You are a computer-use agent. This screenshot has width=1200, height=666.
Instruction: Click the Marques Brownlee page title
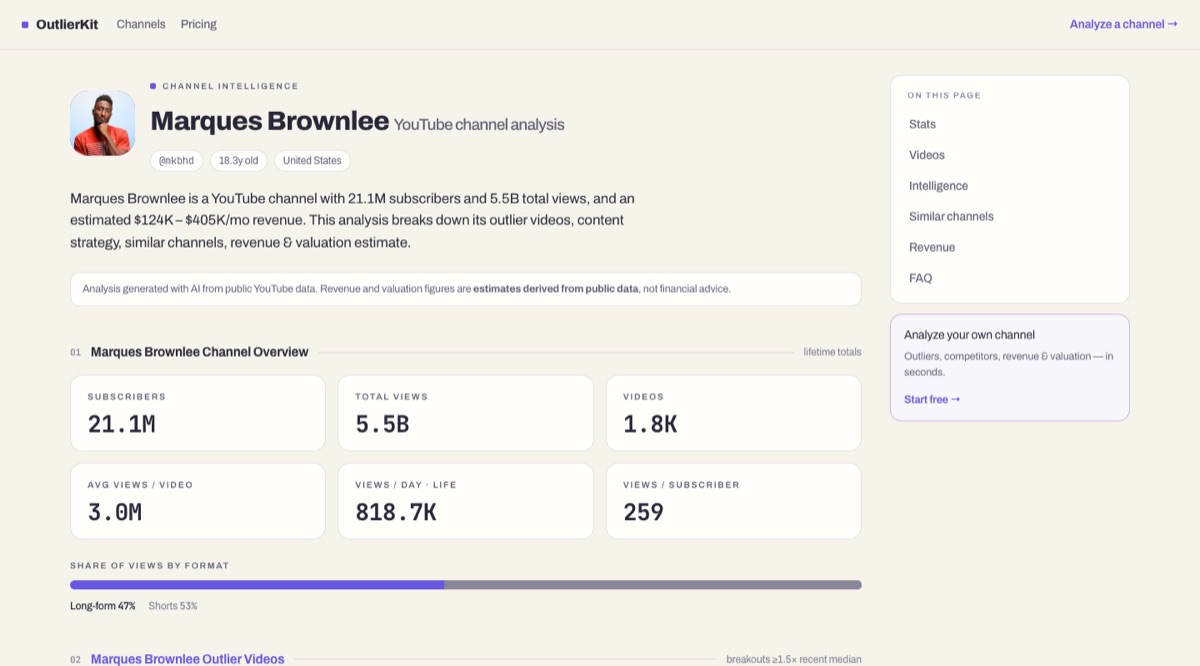point(270,121)
